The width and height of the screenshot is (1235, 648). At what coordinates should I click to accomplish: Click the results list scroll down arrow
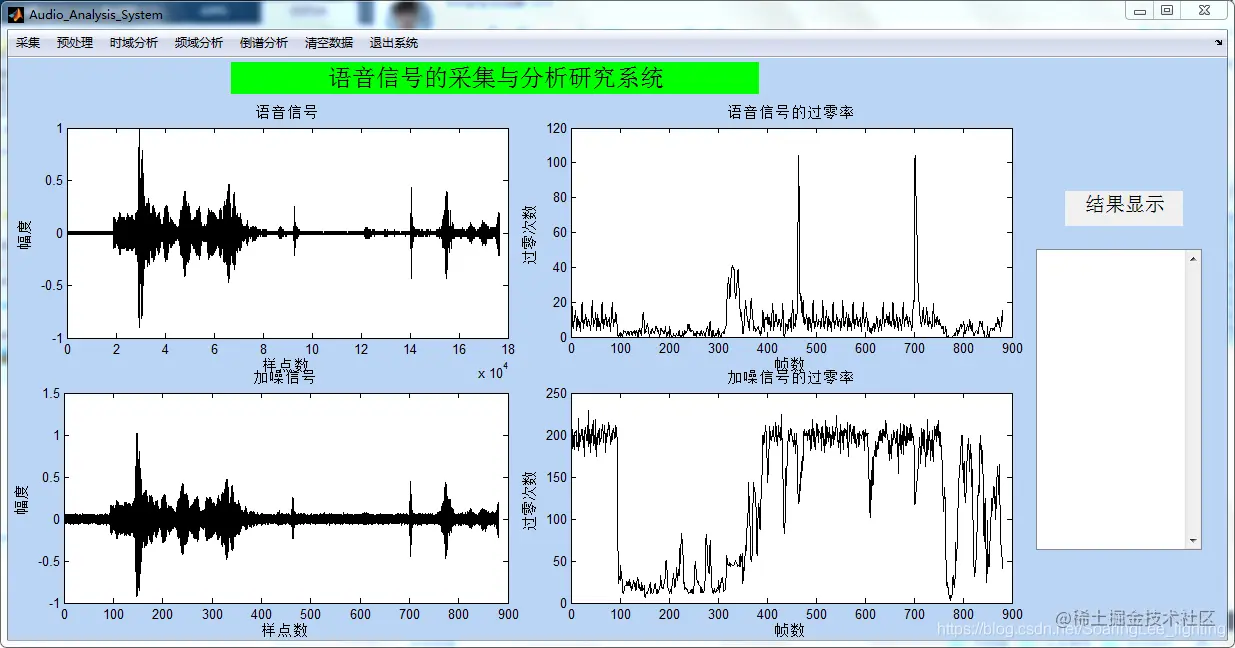1193,540
